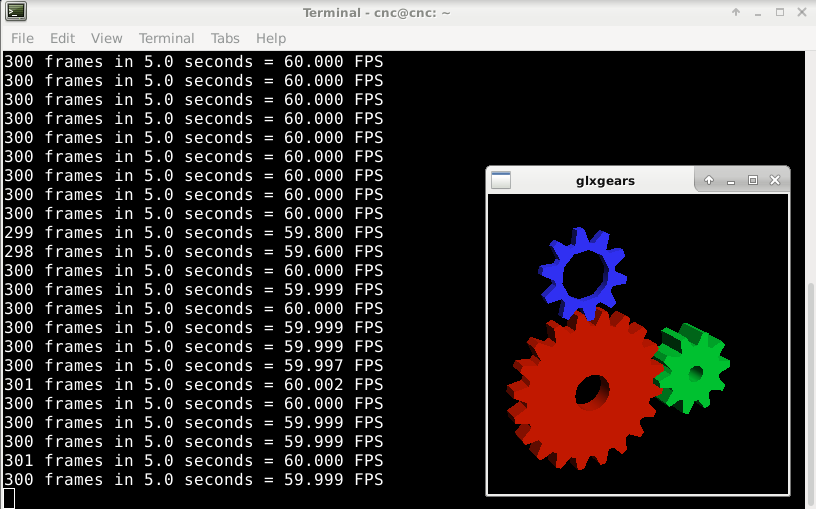Click the line showing 60.002 FPS
Screen dimensions: 816x509
(x=194, y=385)
